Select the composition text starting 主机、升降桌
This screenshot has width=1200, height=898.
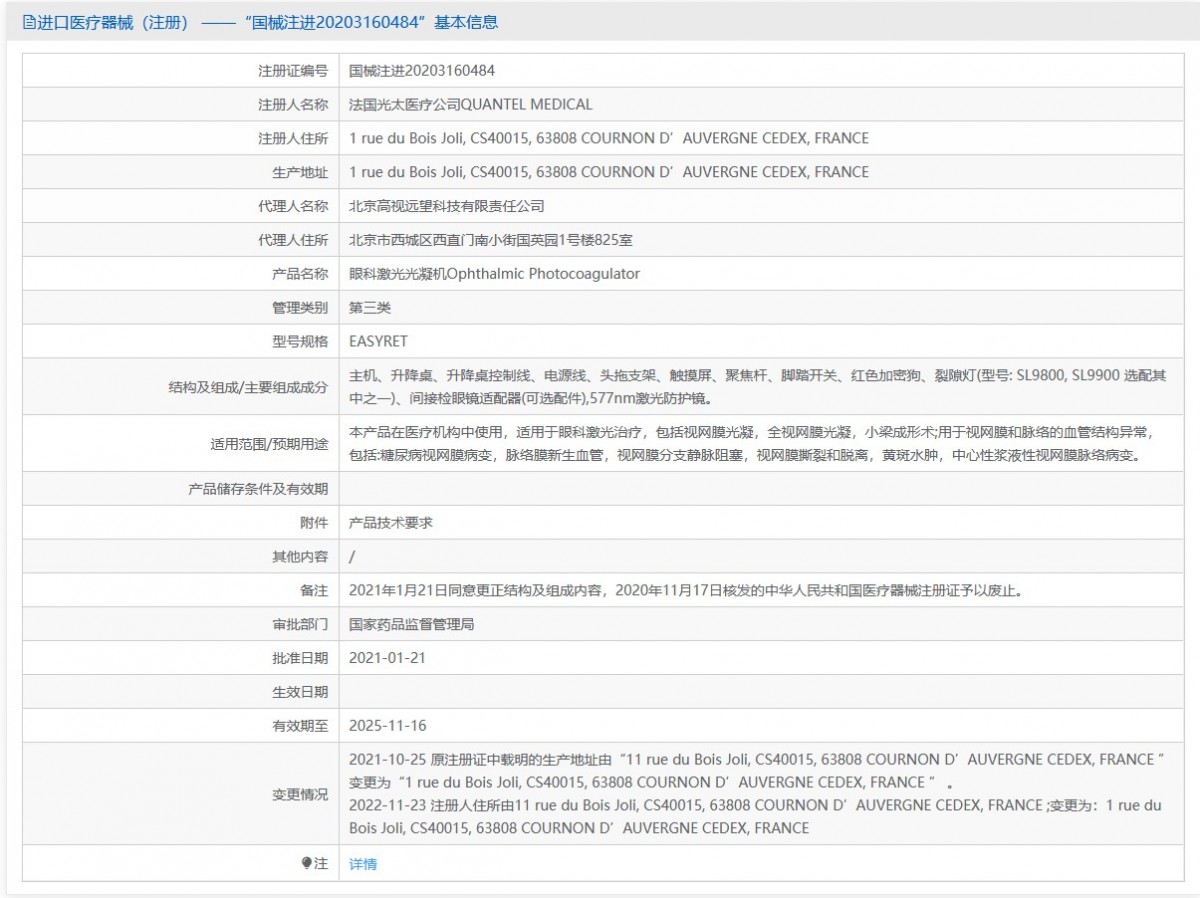click(x=758, y=387)
